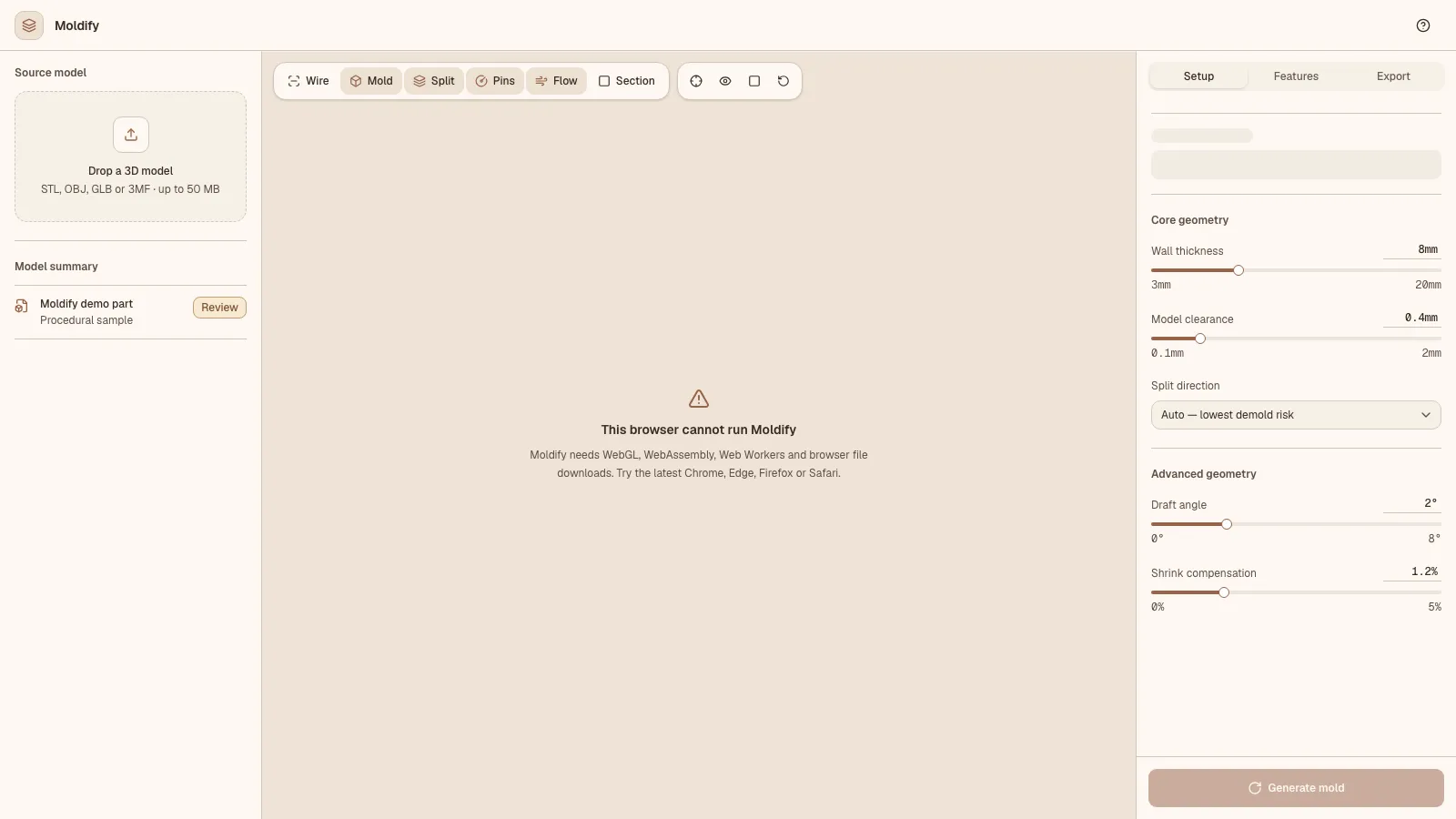This screenshot has height=819, width=1456.
Task: Toggle the Split layer button
Action: (x=434, y=81)
